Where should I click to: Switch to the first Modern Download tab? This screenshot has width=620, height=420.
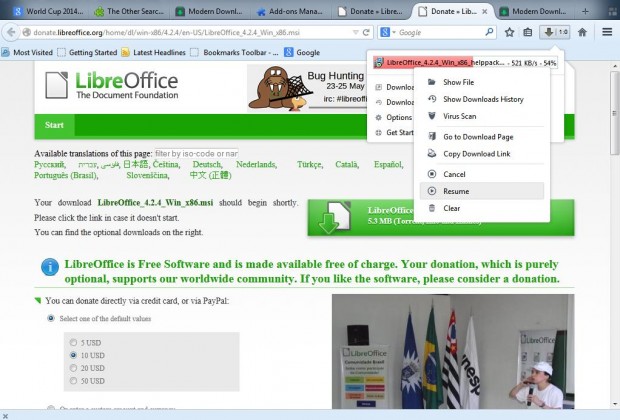coord(210,11)
